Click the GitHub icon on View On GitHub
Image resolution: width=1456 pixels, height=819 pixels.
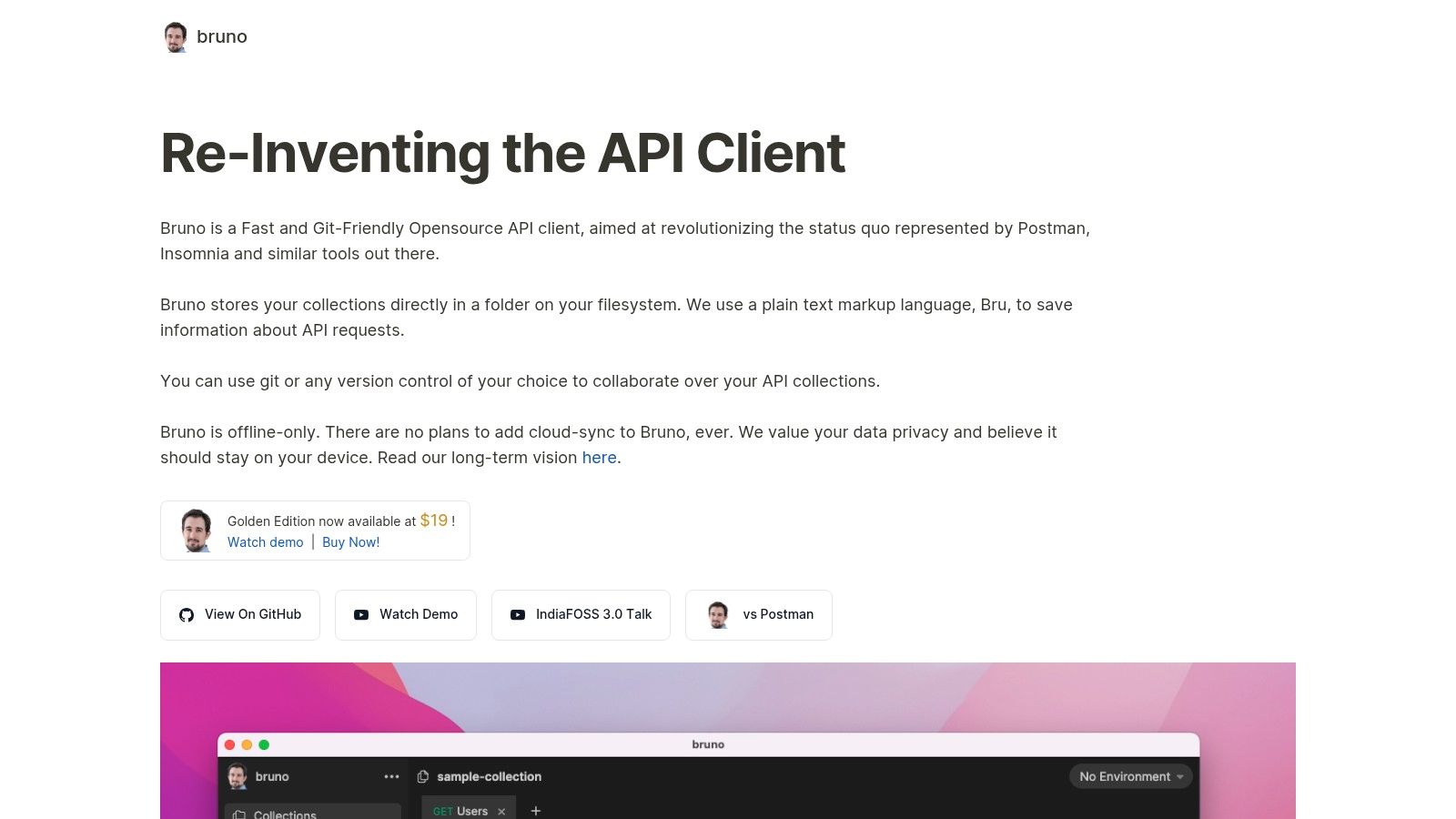[x=187, y=614]
